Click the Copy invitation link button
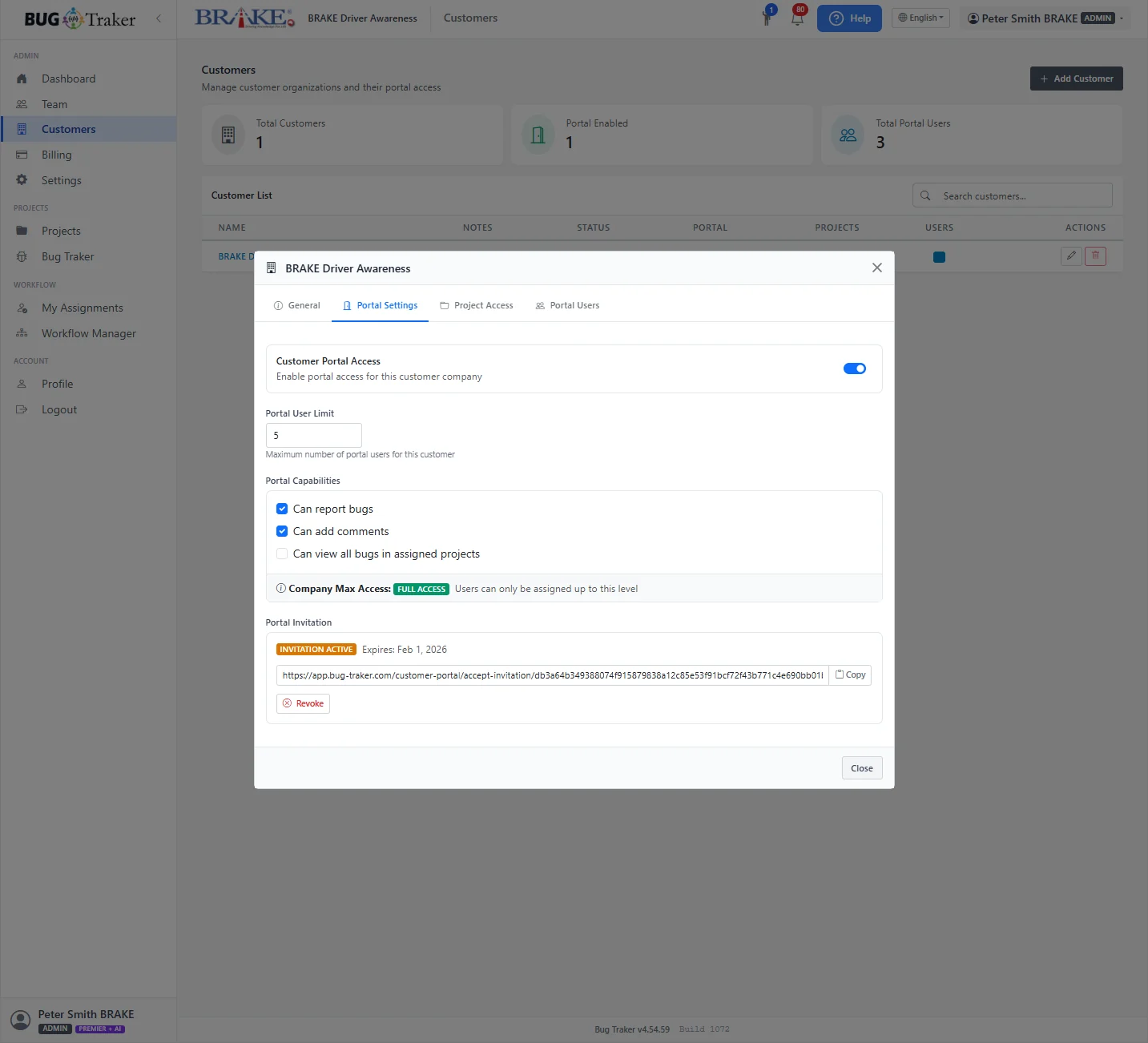 (850, 675)
